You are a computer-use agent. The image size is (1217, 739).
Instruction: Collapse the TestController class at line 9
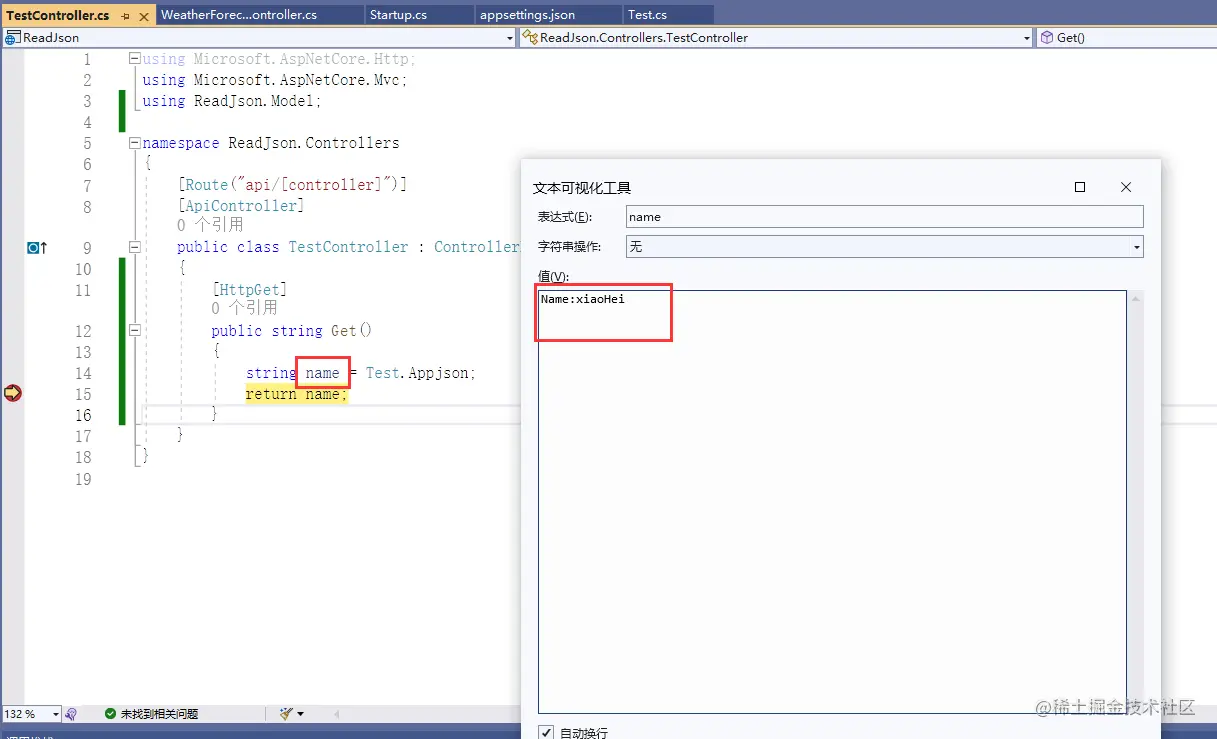pos(134,247)
